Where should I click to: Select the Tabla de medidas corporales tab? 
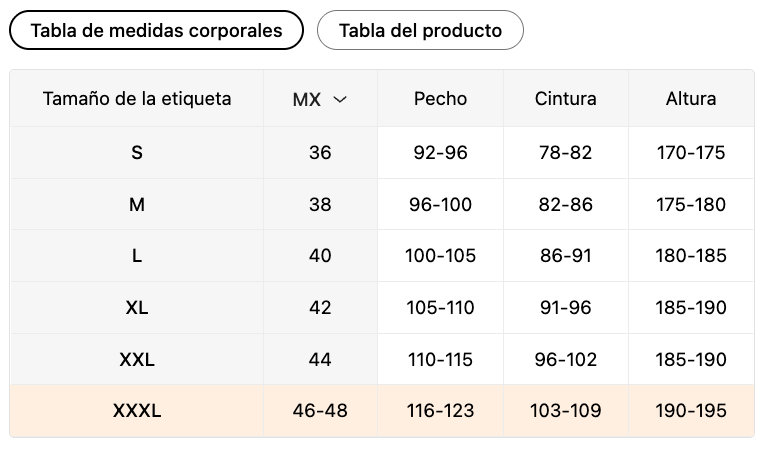[x=156, y=30]
